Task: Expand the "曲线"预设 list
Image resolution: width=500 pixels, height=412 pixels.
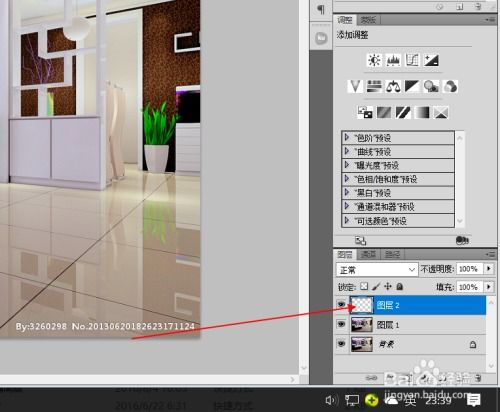Action: [347, 151]
